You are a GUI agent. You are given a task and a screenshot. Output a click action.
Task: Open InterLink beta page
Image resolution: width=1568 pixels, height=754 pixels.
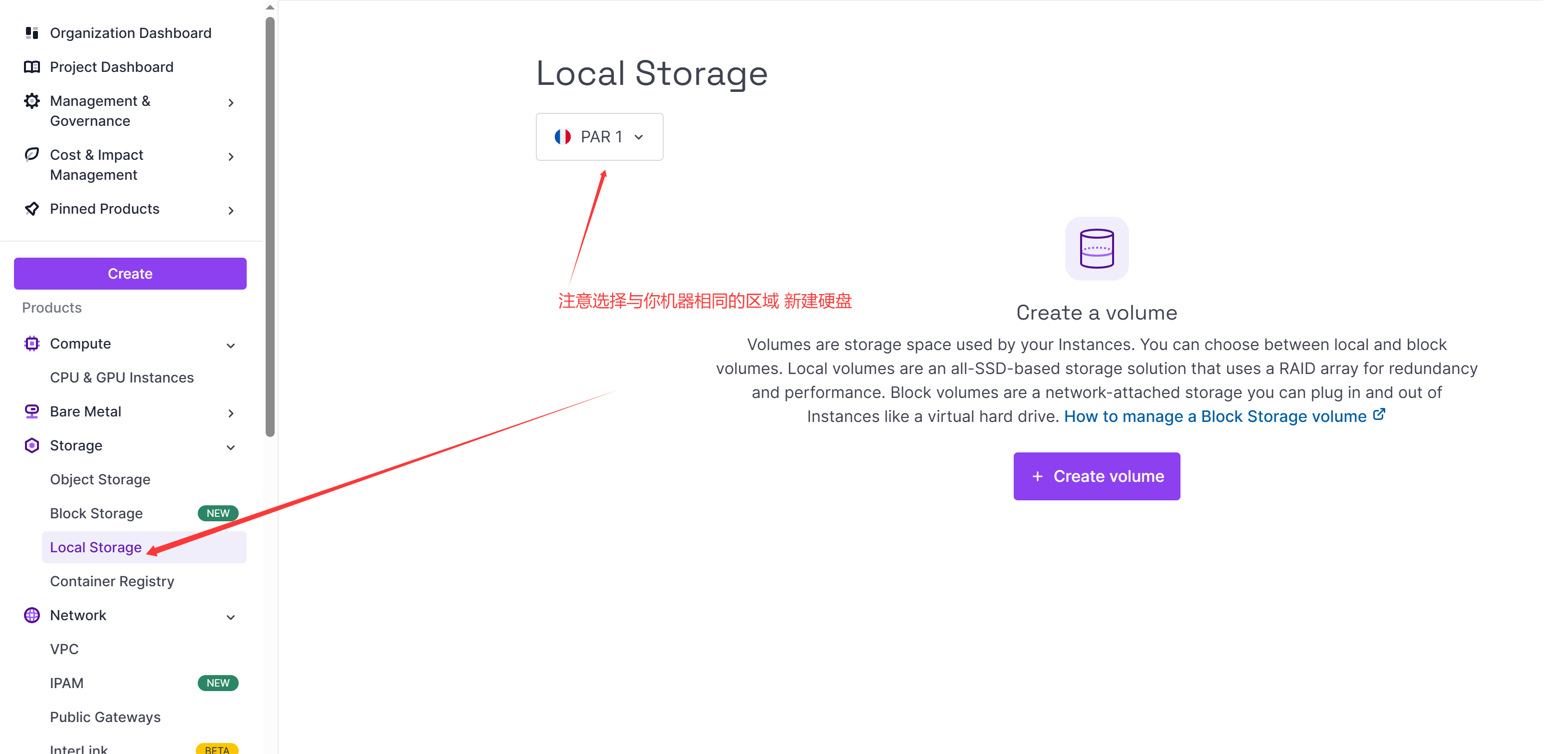tap(78, 749)
